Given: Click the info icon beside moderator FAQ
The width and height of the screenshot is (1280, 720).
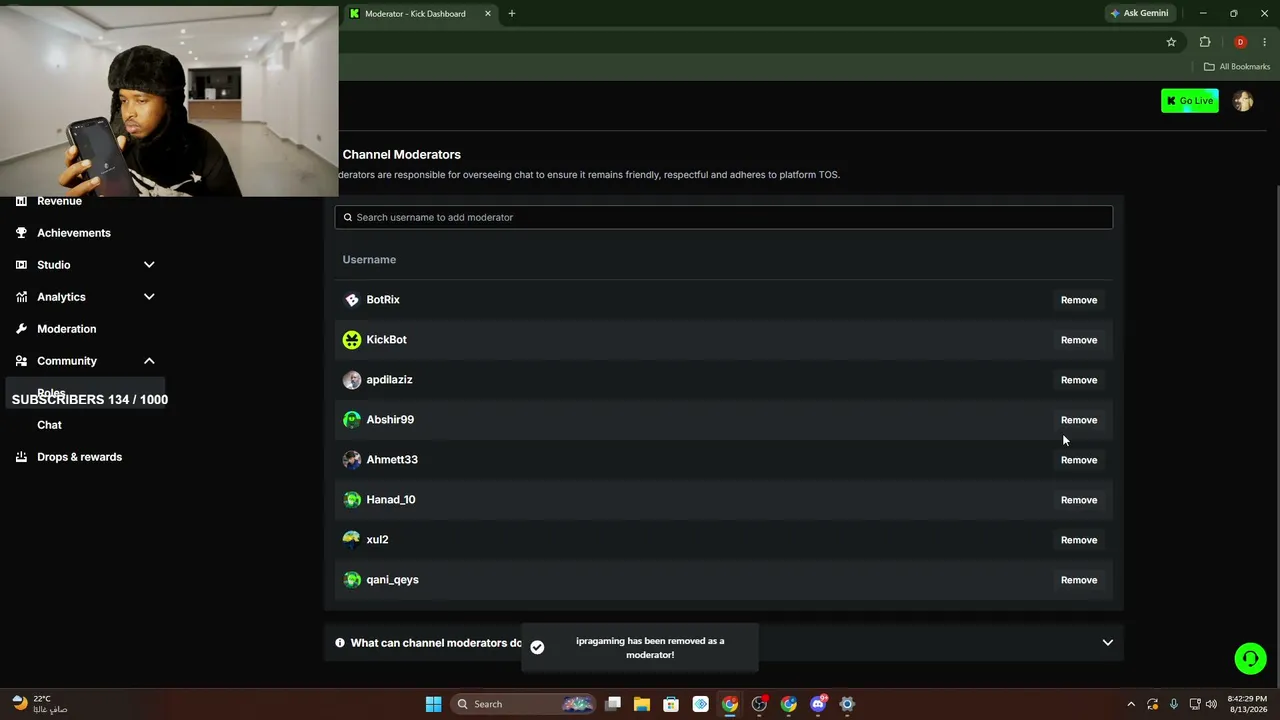Looking at the screenshot, I should (x=340, y=643).
